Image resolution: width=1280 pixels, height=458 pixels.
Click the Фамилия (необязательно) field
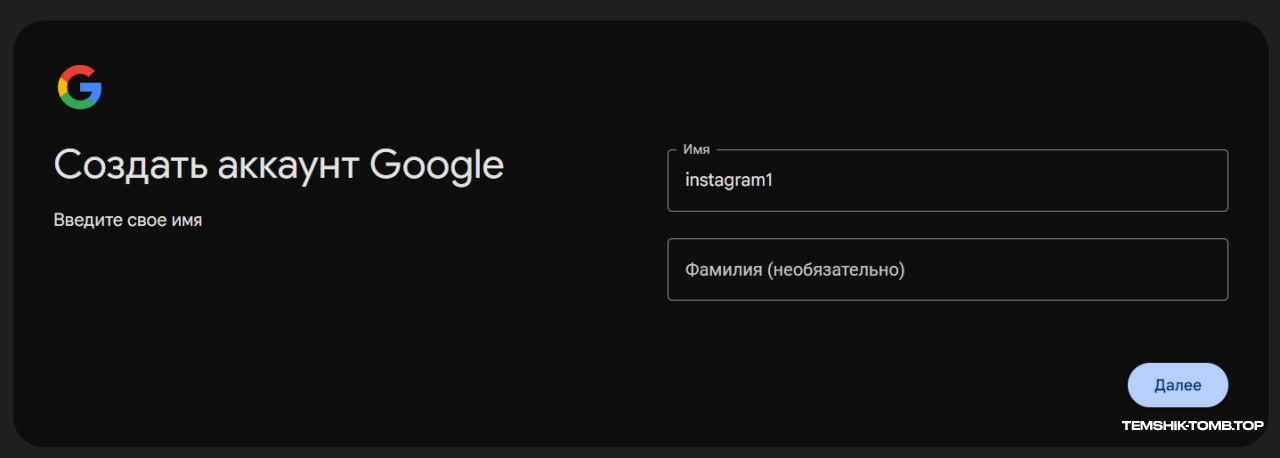coord(947,269)
